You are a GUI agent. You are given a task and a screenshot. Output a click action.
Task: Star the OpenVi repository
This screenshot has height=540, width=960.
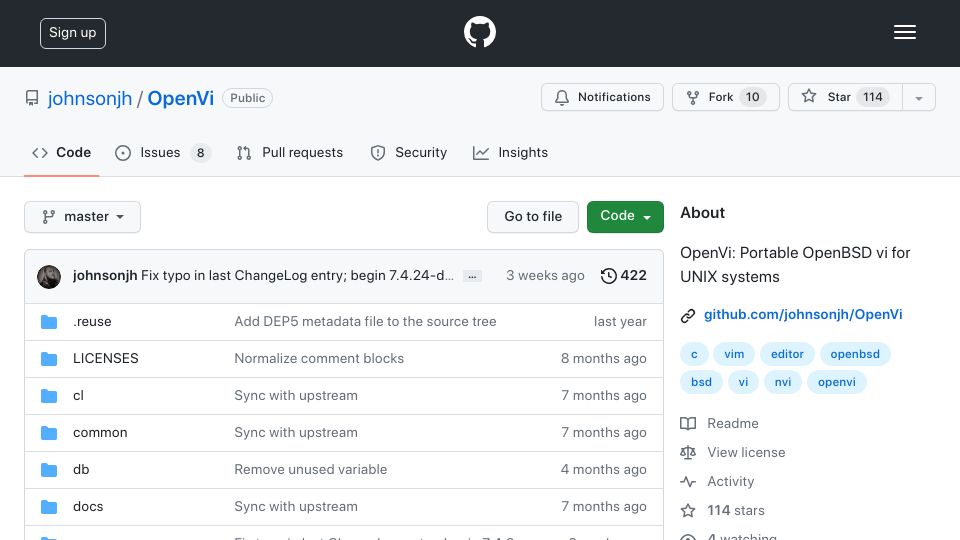[845, 97]
